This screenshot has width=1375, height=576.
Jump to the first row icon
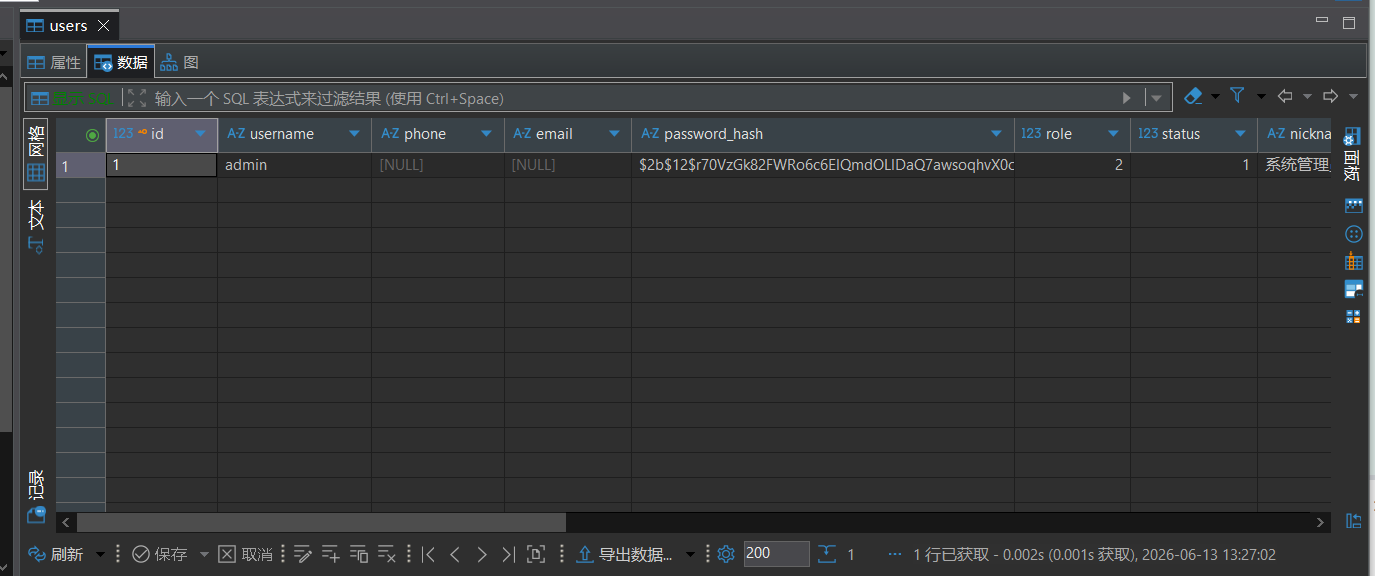(428, 554)
